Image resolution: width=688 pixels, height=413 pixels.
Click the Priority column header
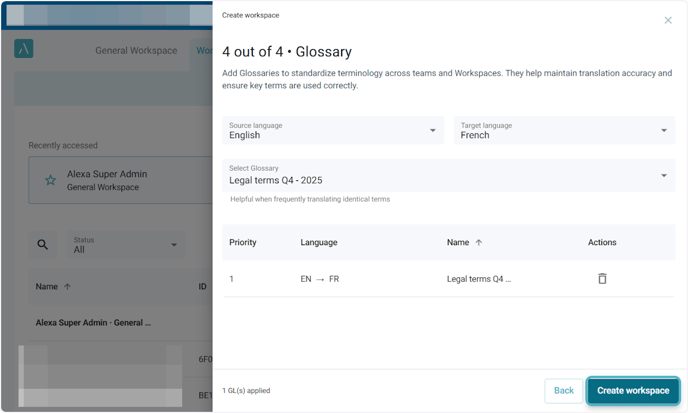coord(243,243)
